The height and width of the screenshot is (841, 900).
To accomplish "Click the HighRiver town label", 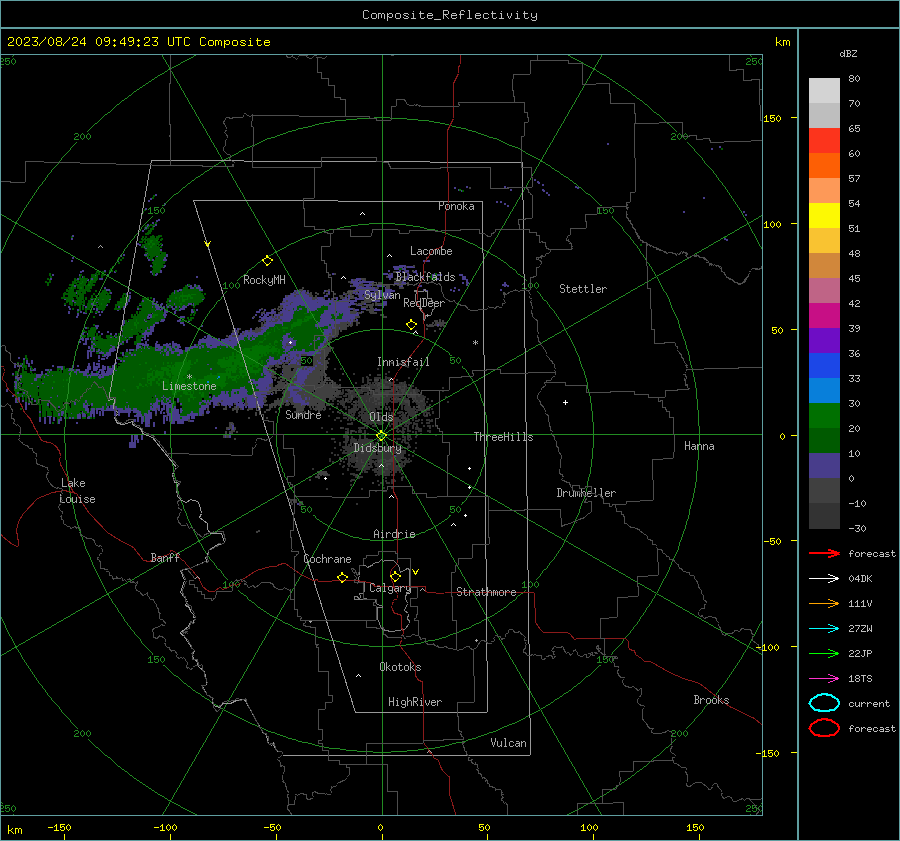I will click(x=415, y=703).
